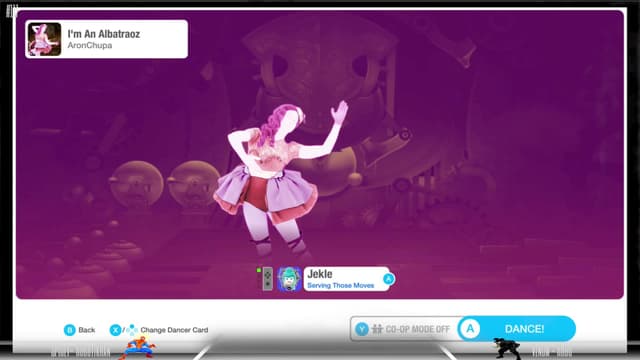The width and height of the screenshot is (640, 360).
Task: Click the Spider-Man figure at the bottom
Action: coord(138,347)
